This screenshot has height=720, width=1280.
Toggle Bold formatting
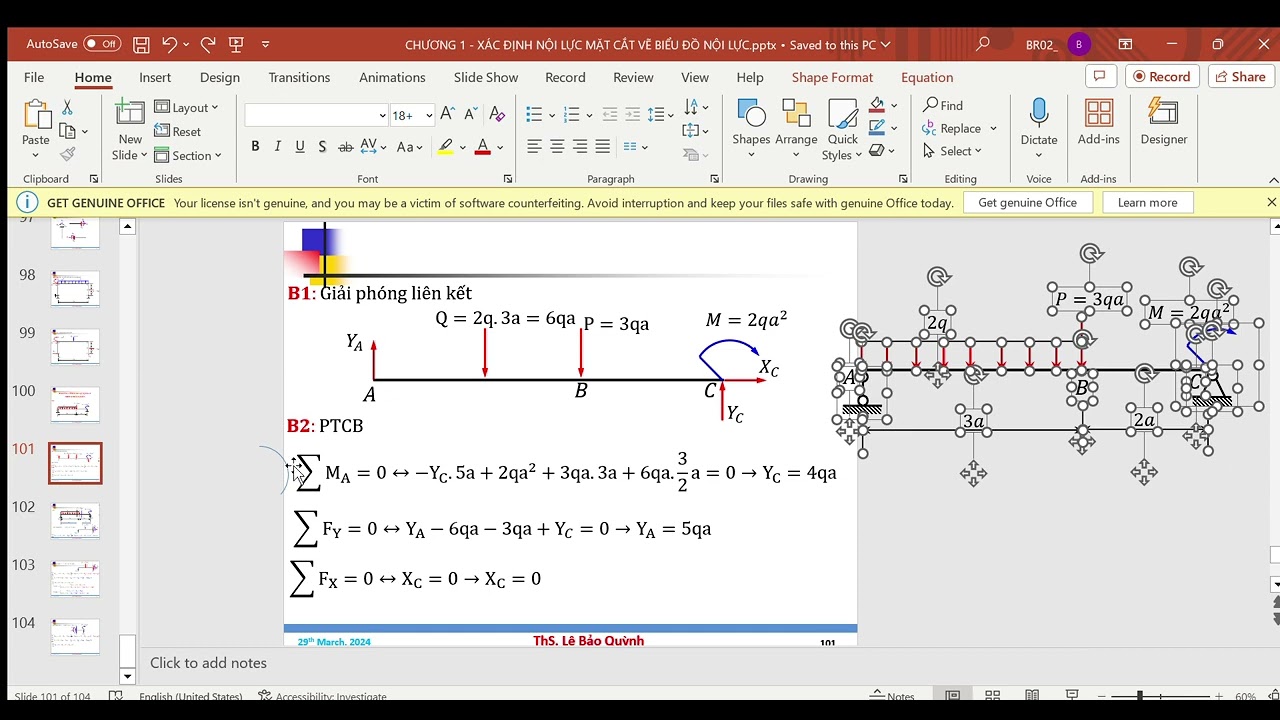point(255,147)
